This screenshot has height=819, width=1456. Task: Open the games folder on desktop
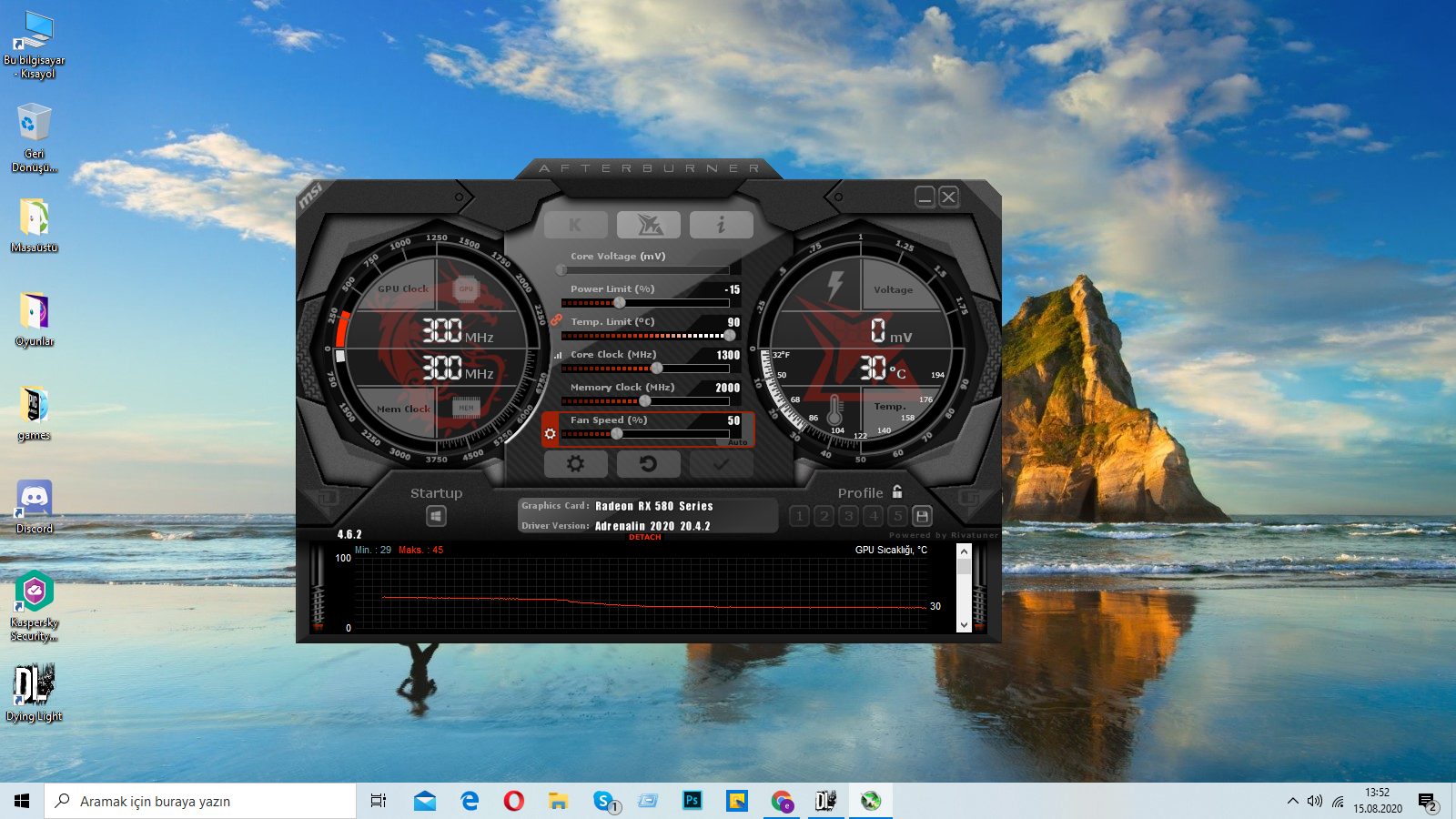(x=35, y=413)
